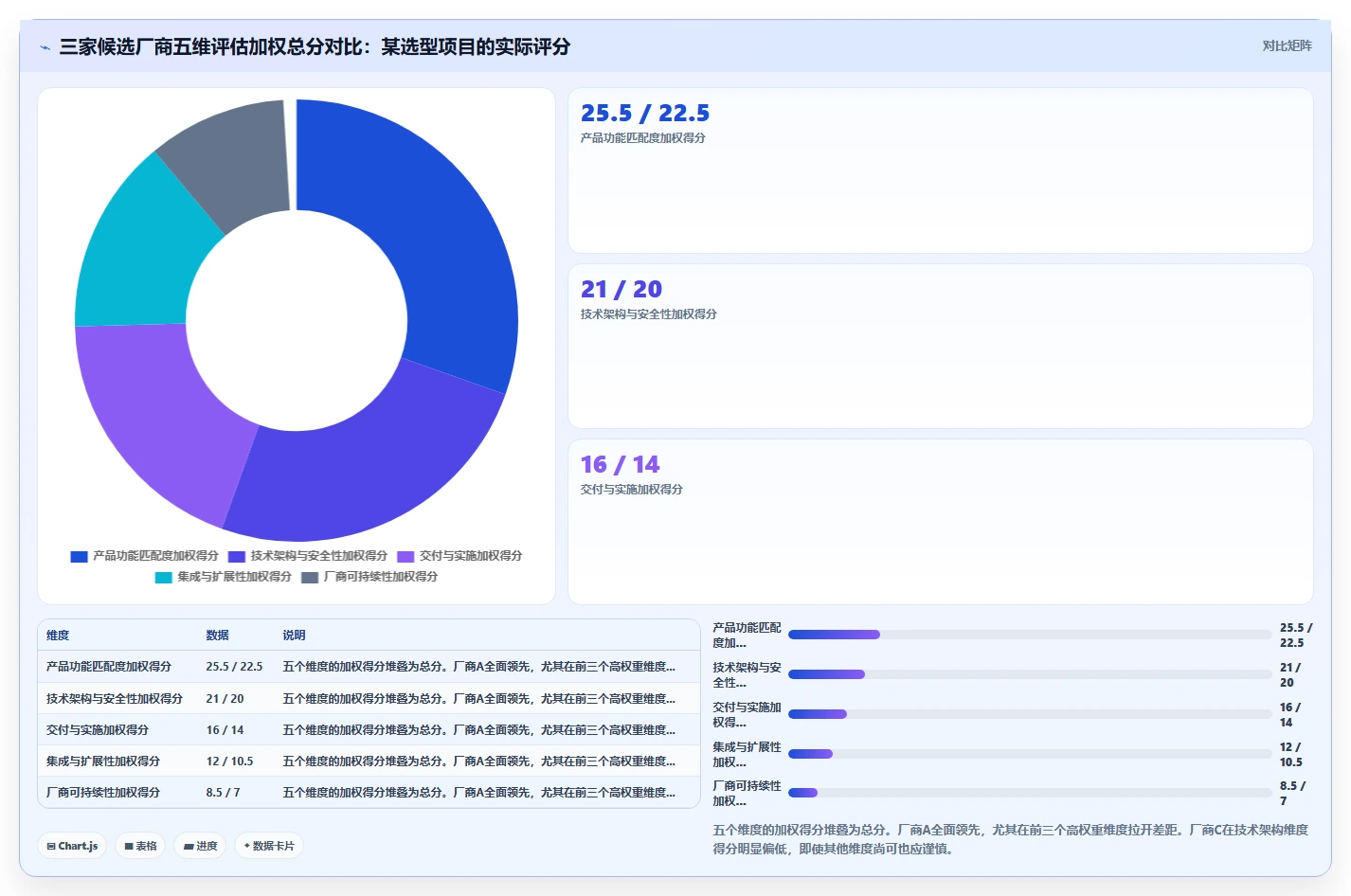Select the 数据卡片 tag chip

269,846
